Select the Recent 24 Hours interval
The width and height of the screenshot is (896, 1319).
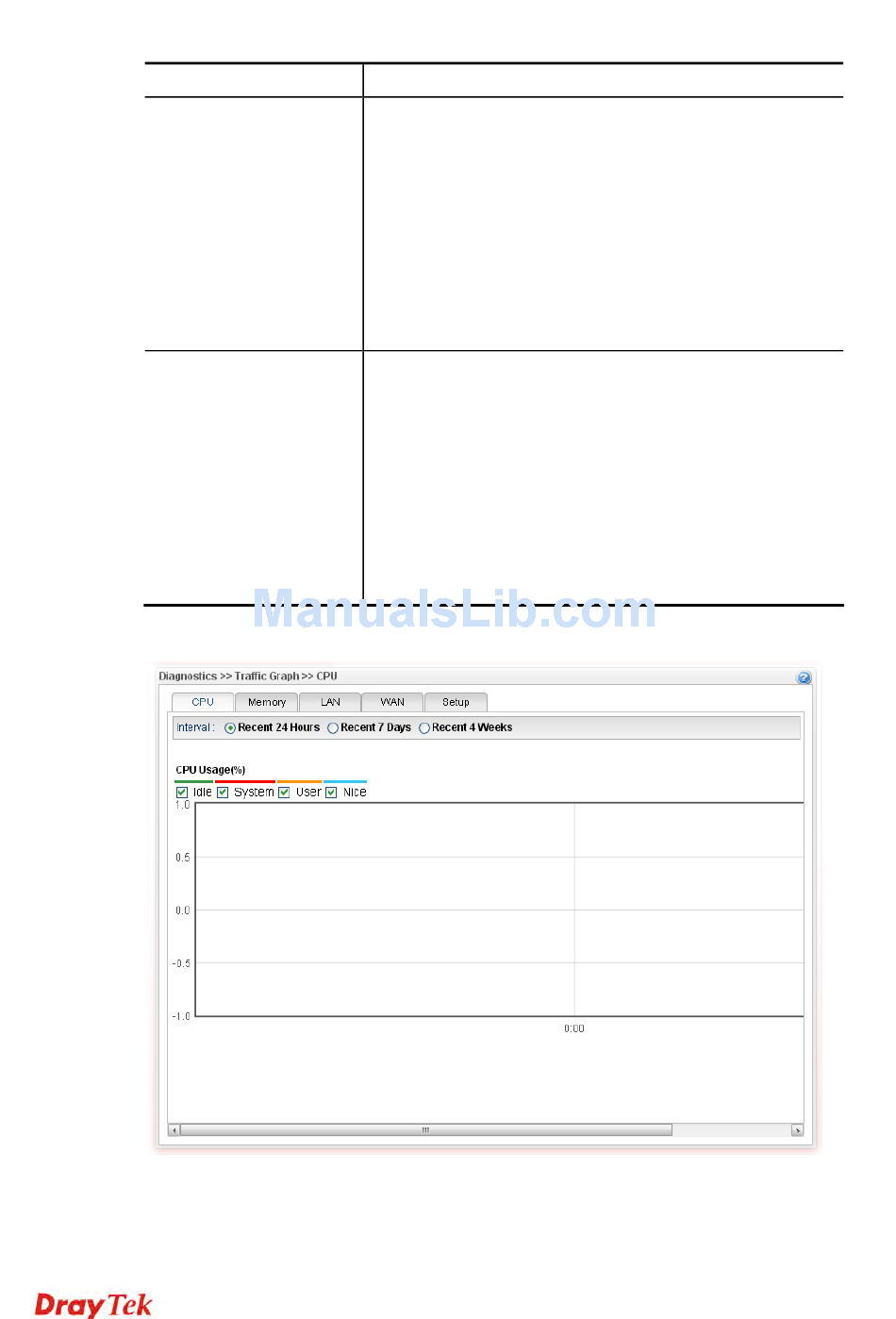pyautogui.click(x=230, y=728)
